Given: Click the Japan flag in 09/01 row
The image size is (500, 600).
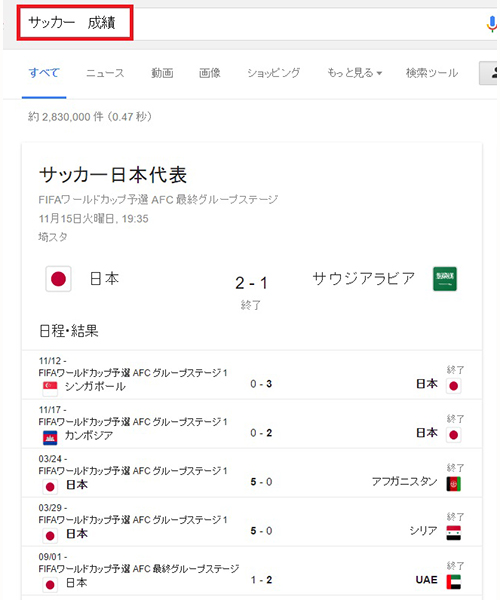Looking at the screenshot, I should [50, 585].
